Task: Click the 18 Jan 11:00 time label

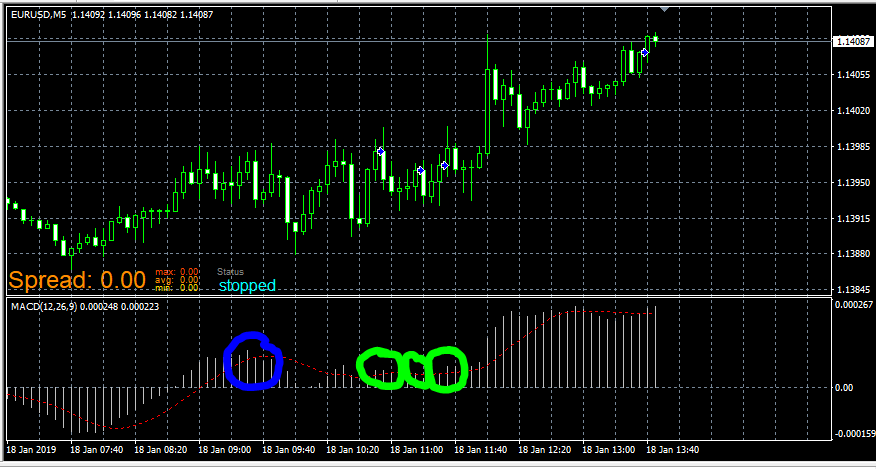Action: pyautogui.click(x=416, y=449)
